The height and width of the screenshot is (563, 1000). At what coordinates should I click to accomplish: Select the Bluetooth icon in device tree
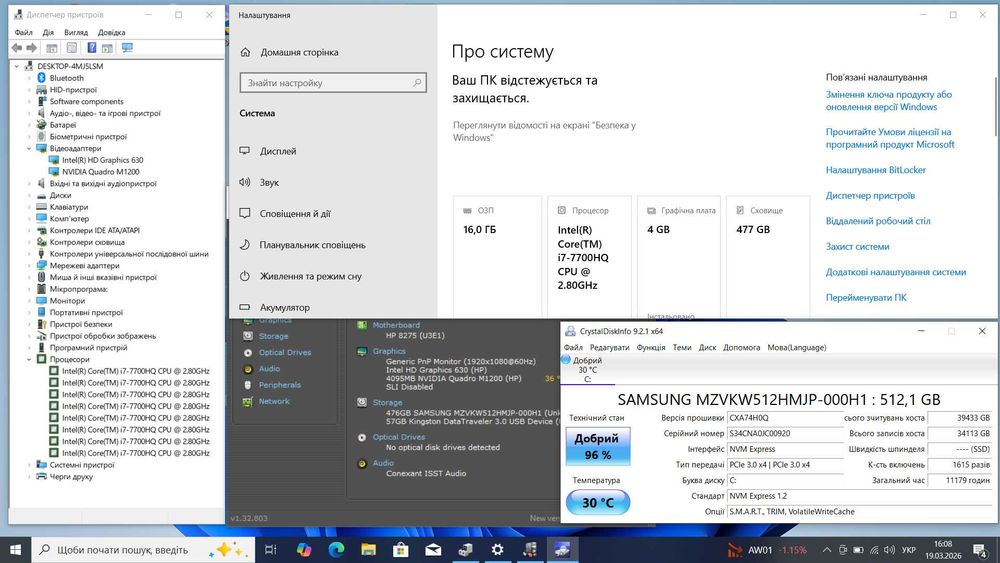click(41, 78)
